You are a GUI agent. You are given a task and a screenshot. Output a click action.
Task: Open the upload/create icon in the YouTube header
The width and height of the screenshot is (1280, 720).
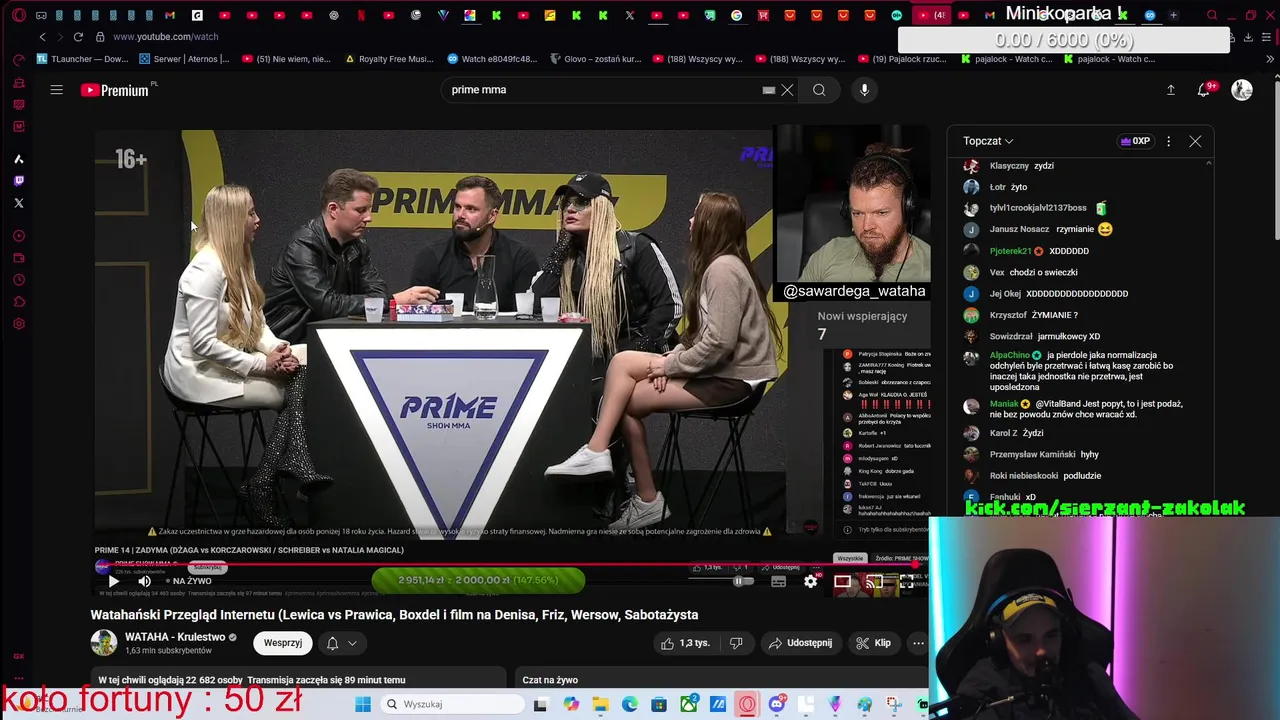(1171, 90)
